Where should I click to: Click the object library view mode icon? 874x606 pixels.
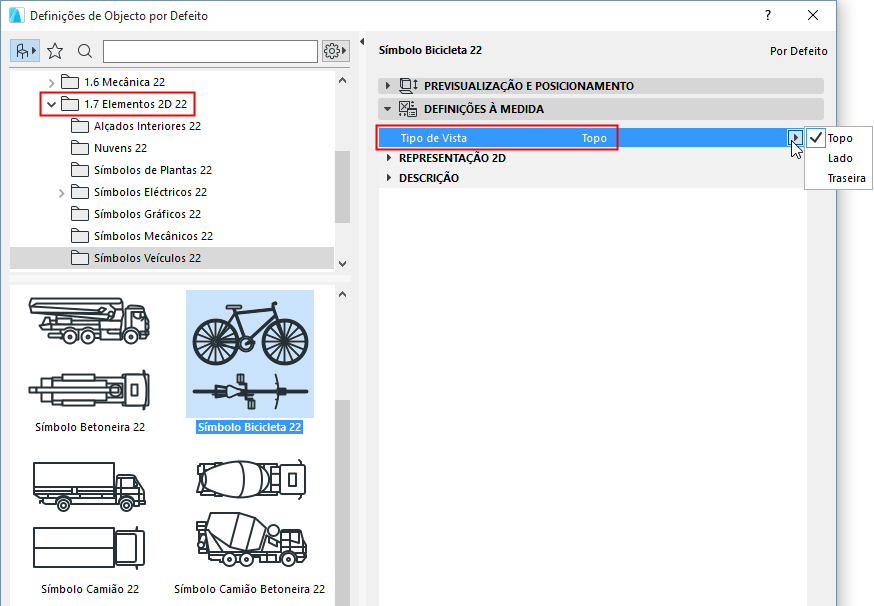click(x=25, y=51)
